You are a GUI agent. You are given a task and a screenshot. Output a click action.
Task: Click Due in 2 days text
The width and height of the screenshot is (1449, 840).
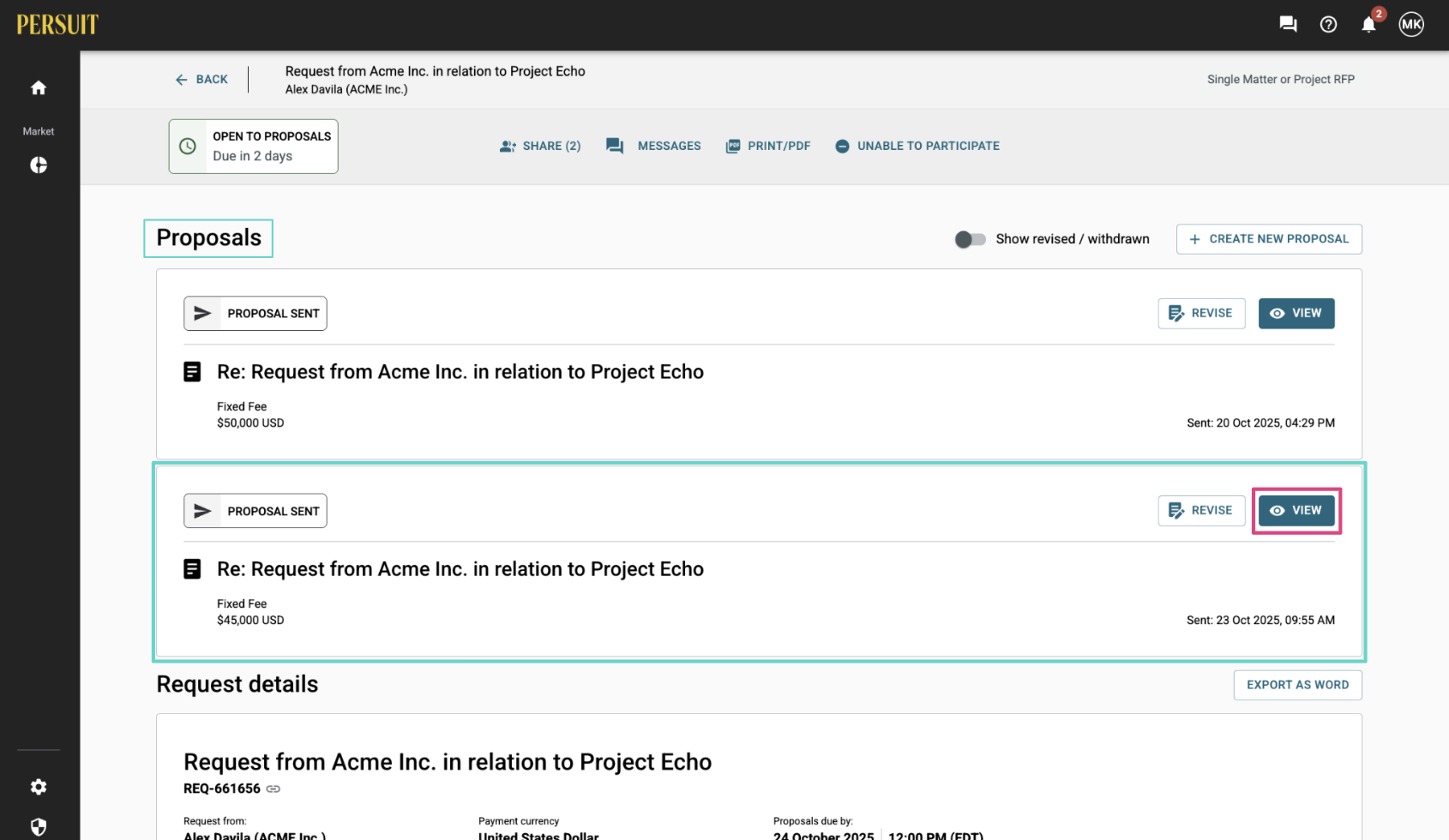(253, 156)
